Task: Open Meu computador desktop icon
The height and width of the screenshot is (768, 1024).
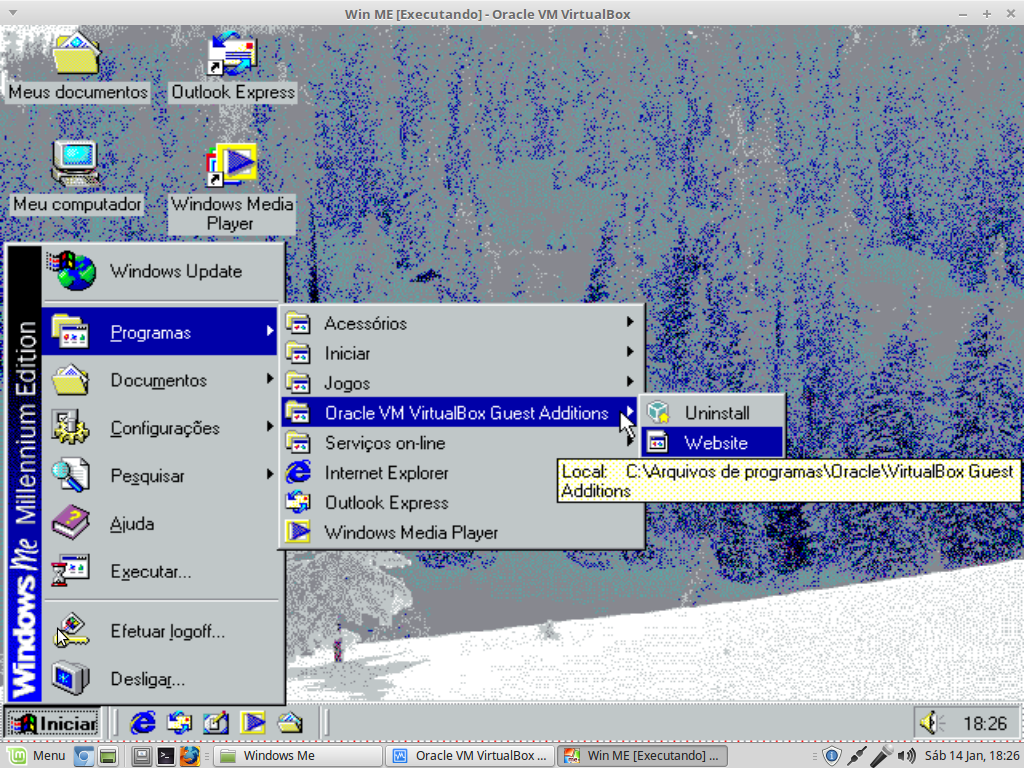Action: click(77, 176)
